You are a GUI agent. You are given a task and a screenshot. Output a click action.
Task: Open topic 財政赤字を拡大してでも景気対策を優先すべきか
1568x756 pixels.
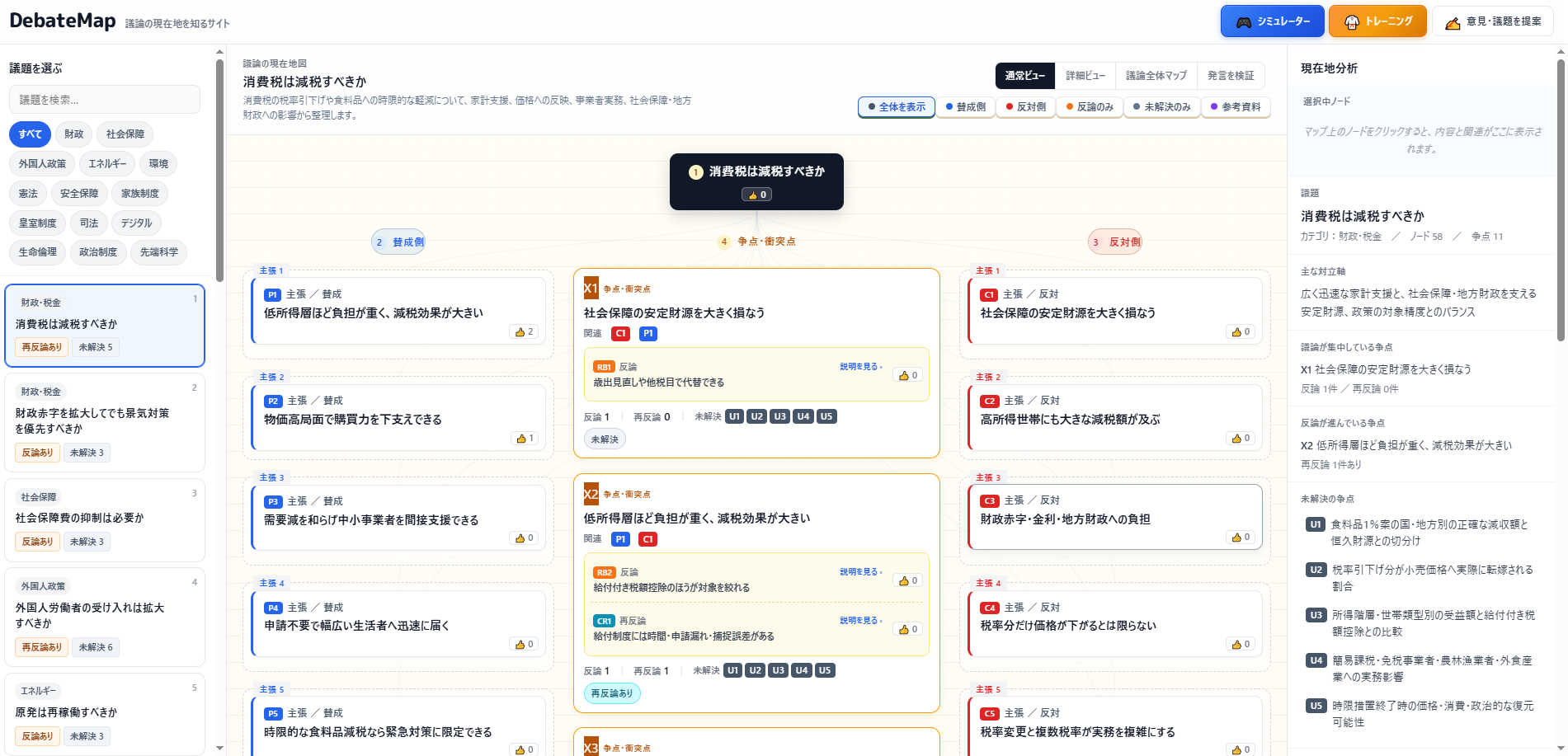pyautogui.click(x=105, y=423)
